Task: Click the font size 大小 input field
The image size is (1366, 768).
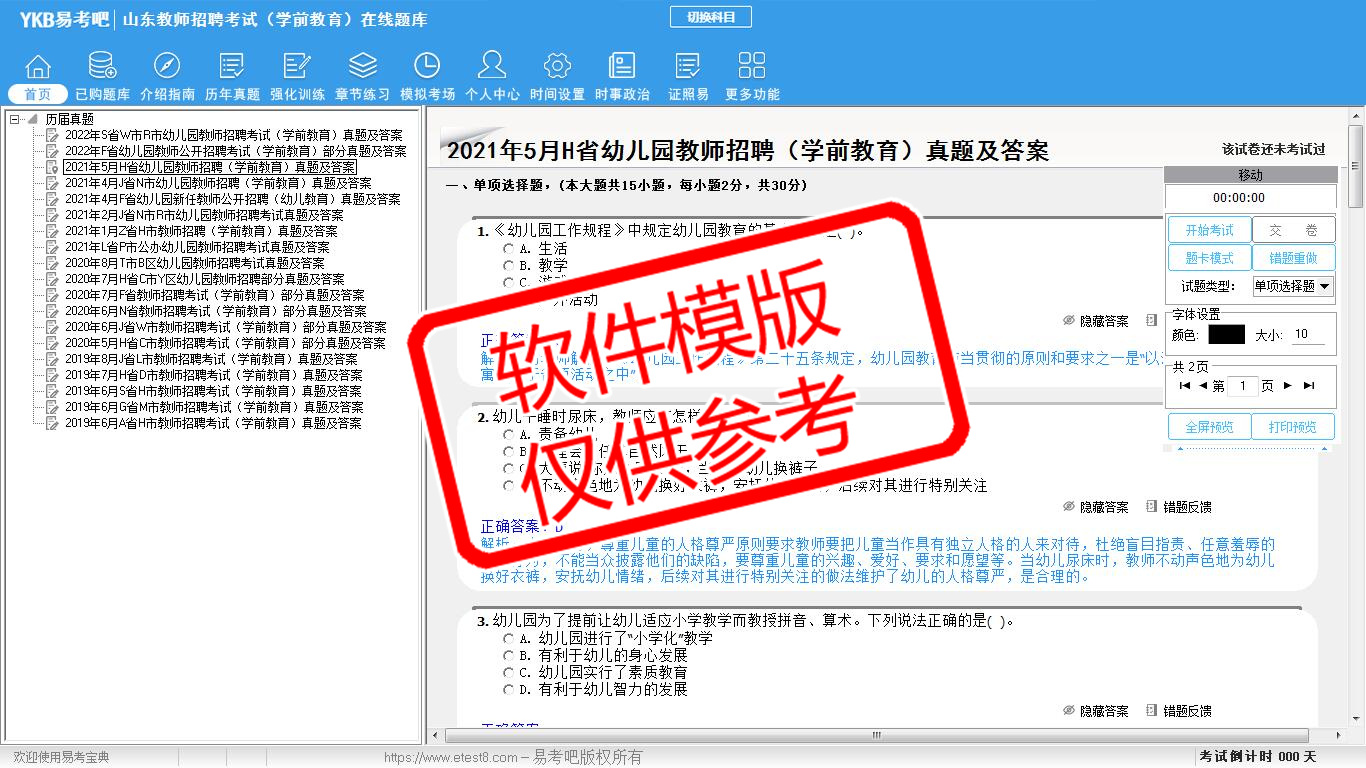Action: [1307, 335]
